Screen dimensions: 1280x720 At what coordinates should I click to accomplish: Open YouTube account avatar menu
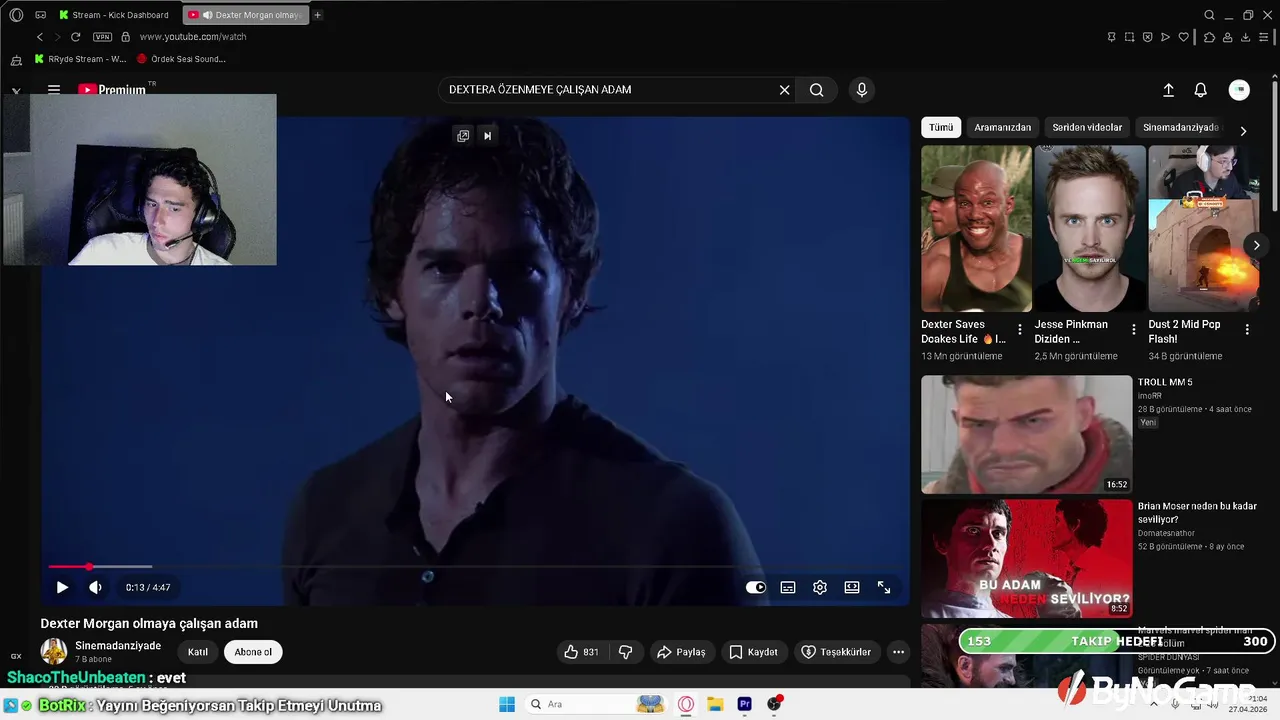coord(1239,90)
